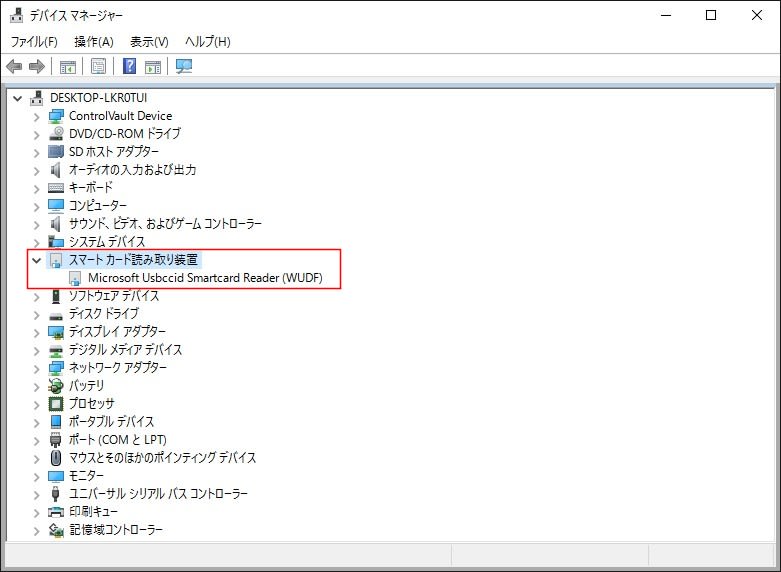This screenshot has width=781, height=572.
Task: Click the SD host adapter icon
Action: coord(56,151)
